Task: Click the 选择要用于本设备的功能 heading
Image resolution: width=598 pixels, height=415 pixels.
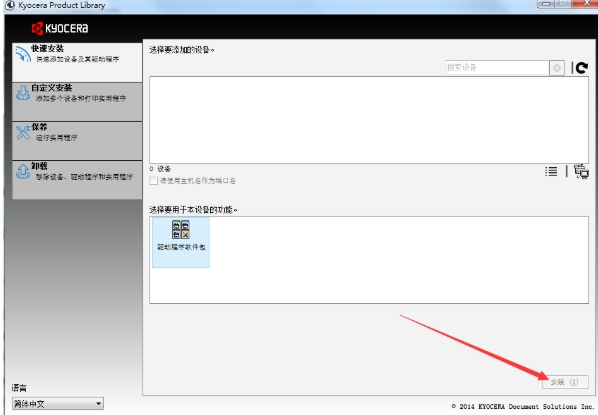Action: (x=193, y=210)
